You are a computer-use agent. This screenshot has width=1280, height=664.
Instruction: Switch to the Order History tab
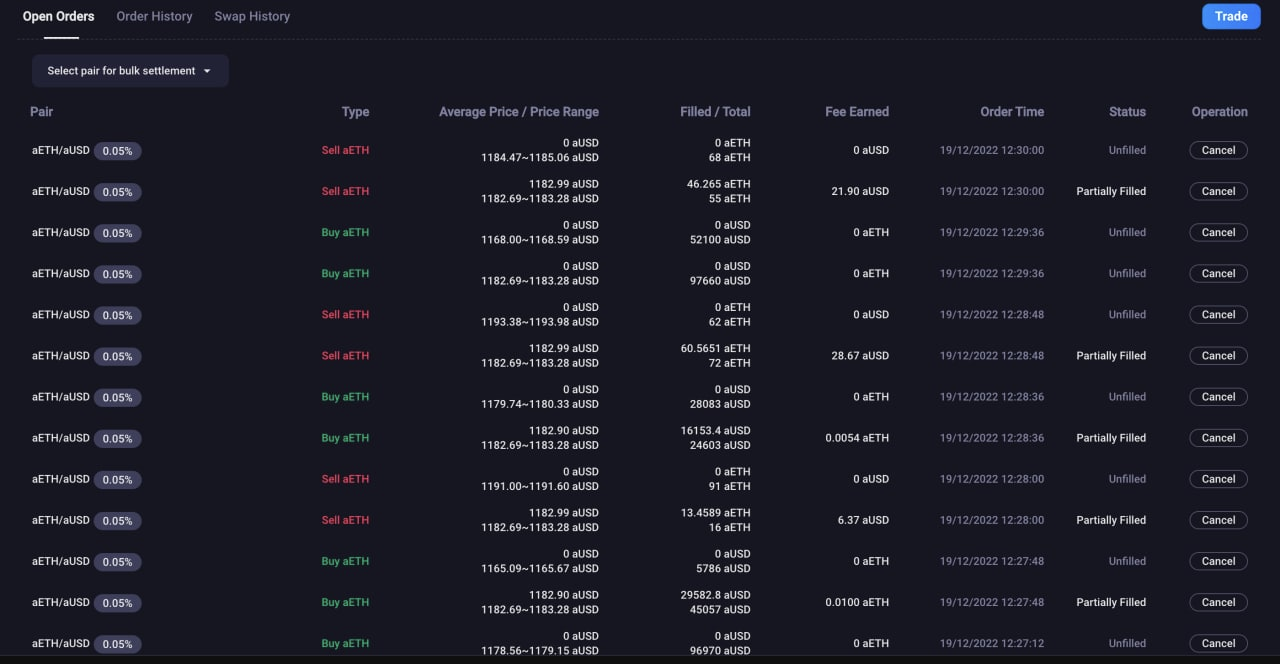click(x=154, y=16)
